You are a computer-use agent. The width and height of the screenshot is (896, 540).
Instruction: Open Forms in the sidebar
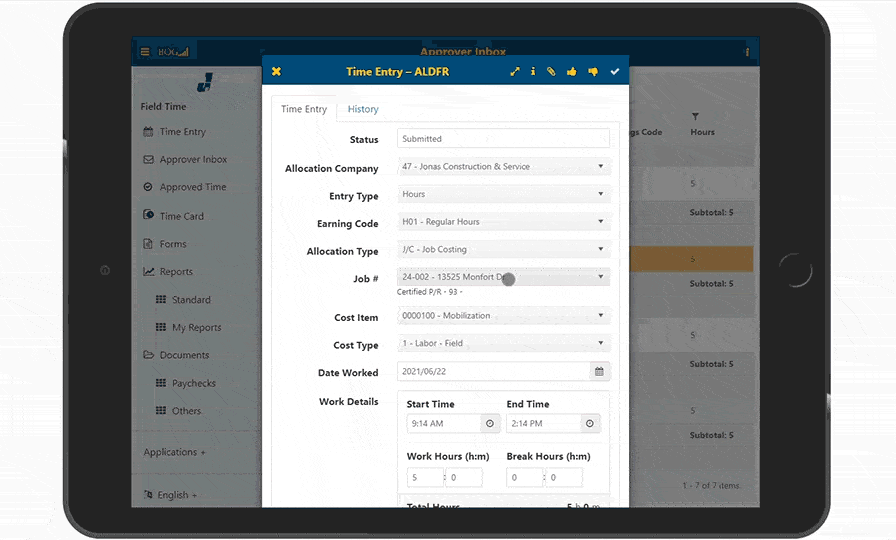(x=165, y=244)
